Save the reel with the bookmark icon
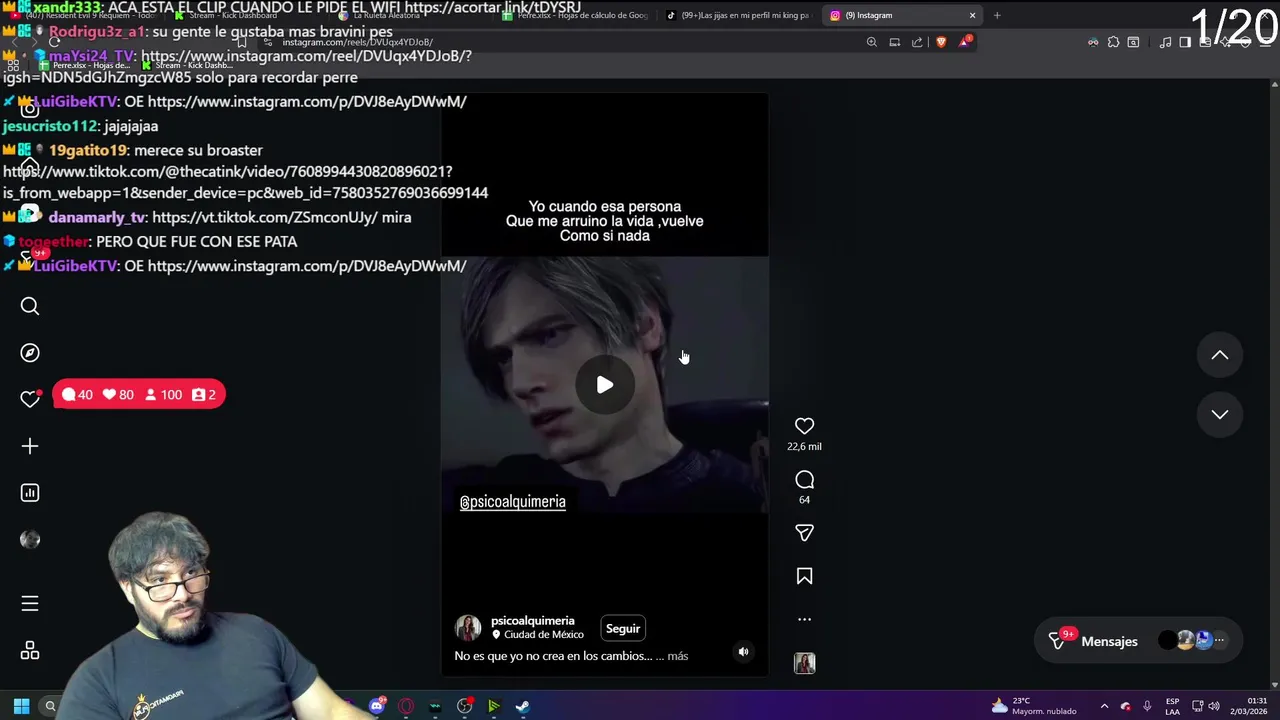Viewport: 1280px width, 720px height. [804, 576]
